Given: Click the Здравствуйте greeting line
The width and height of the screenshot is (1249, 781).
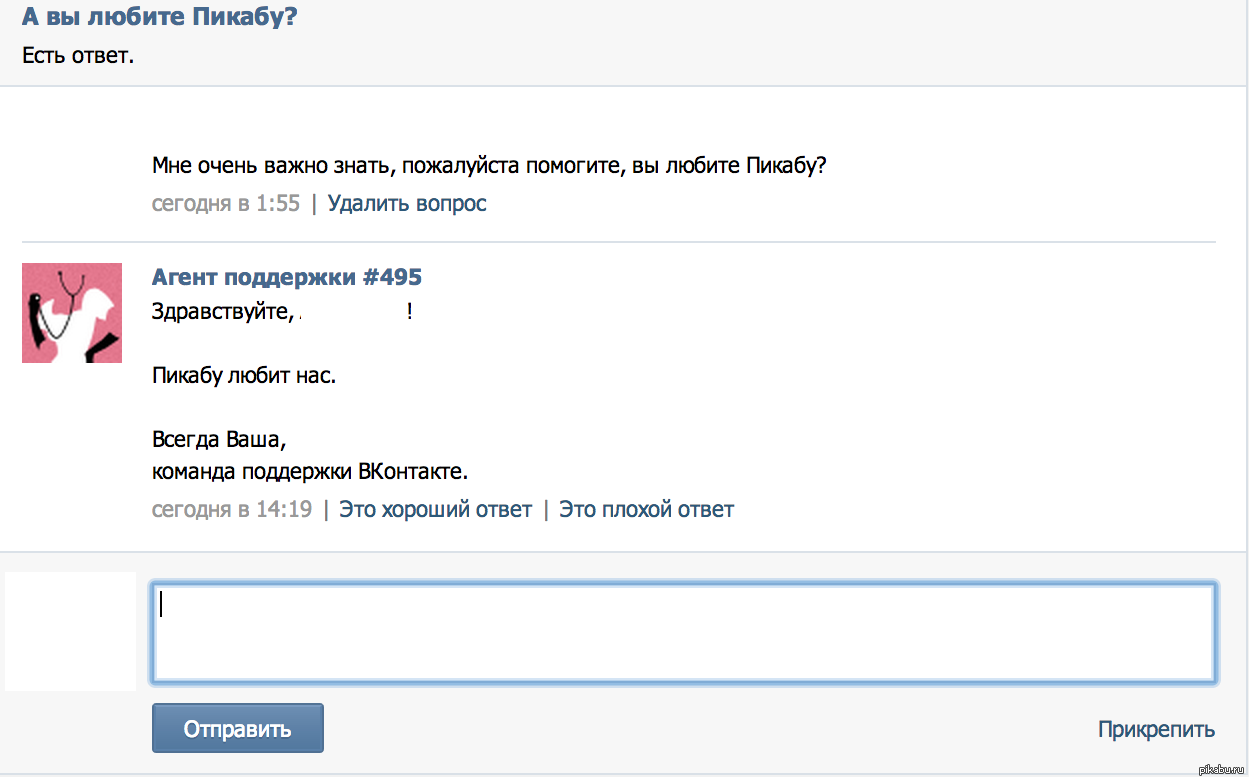Looking at the screenshot, I should (282, 312).
